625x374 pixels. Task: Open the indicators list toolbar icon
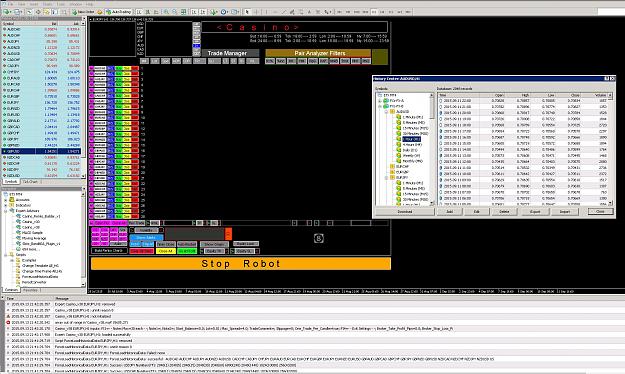click(214, 12)
